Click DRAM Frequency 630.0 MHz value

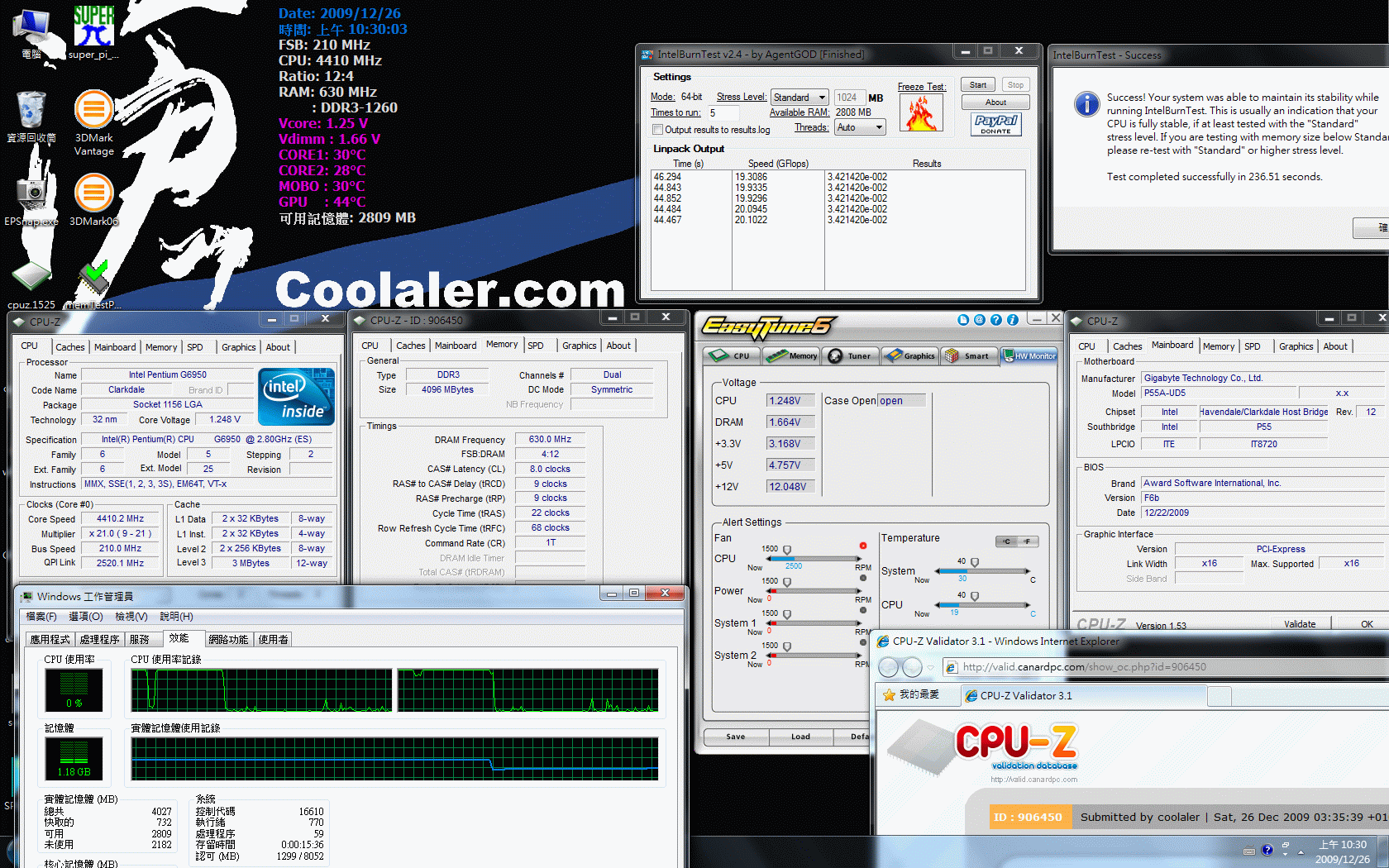click(x=550, y=440)
